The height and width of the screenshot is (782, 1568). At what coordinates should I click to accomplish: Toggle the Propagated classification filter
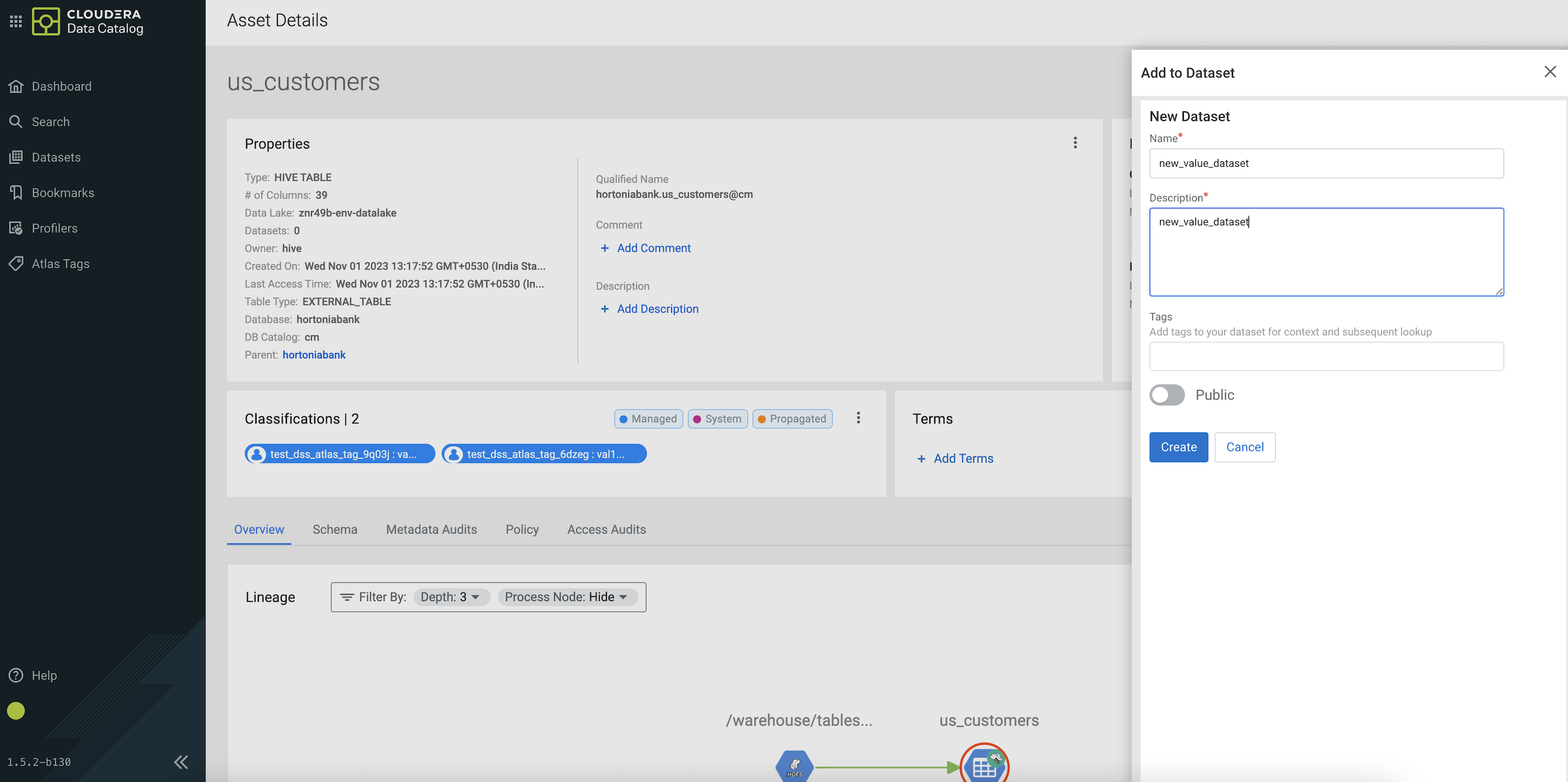(x=792, y=419)
